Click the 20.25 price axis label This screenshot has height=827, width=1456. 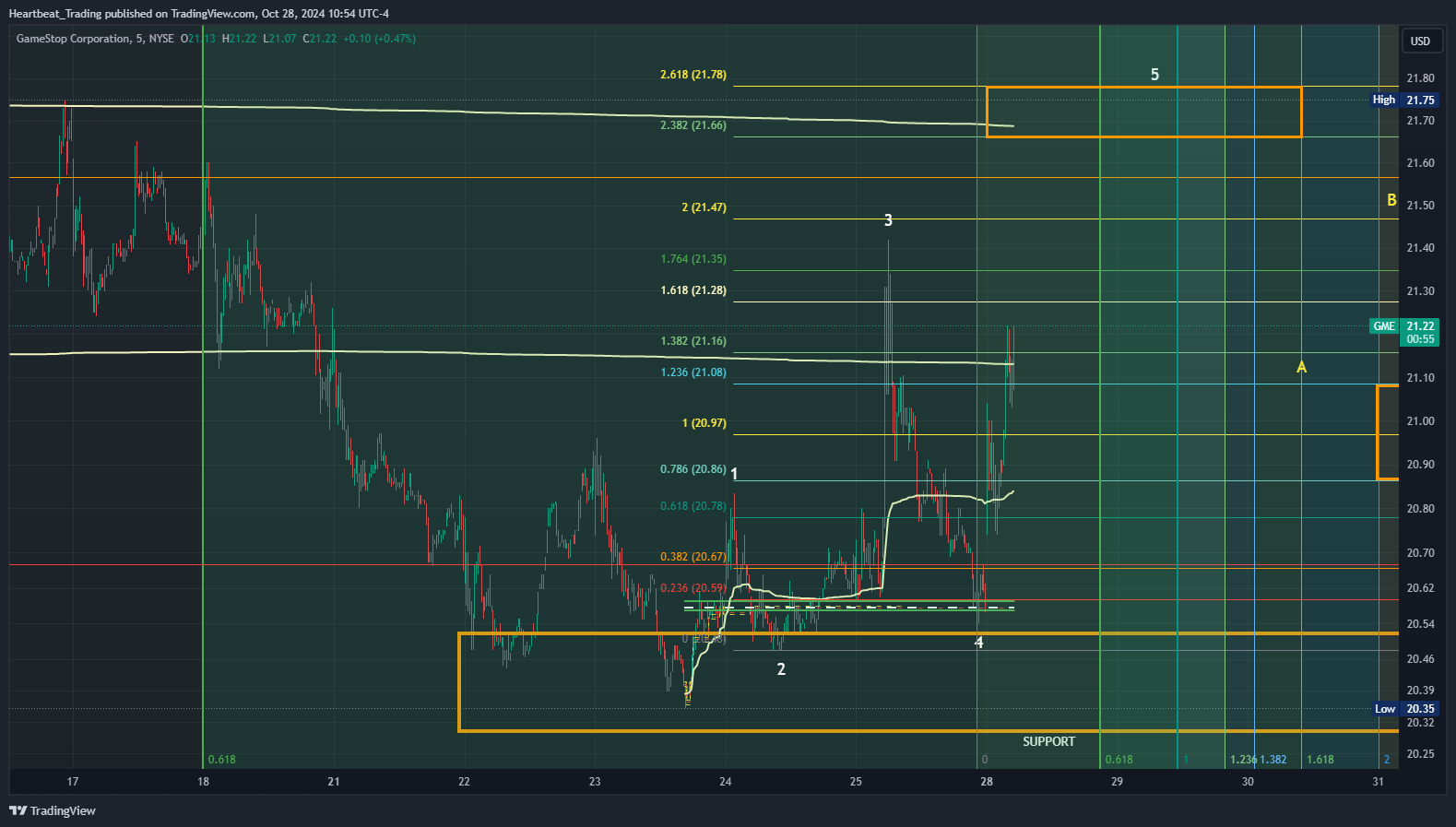pos(1420,754)
